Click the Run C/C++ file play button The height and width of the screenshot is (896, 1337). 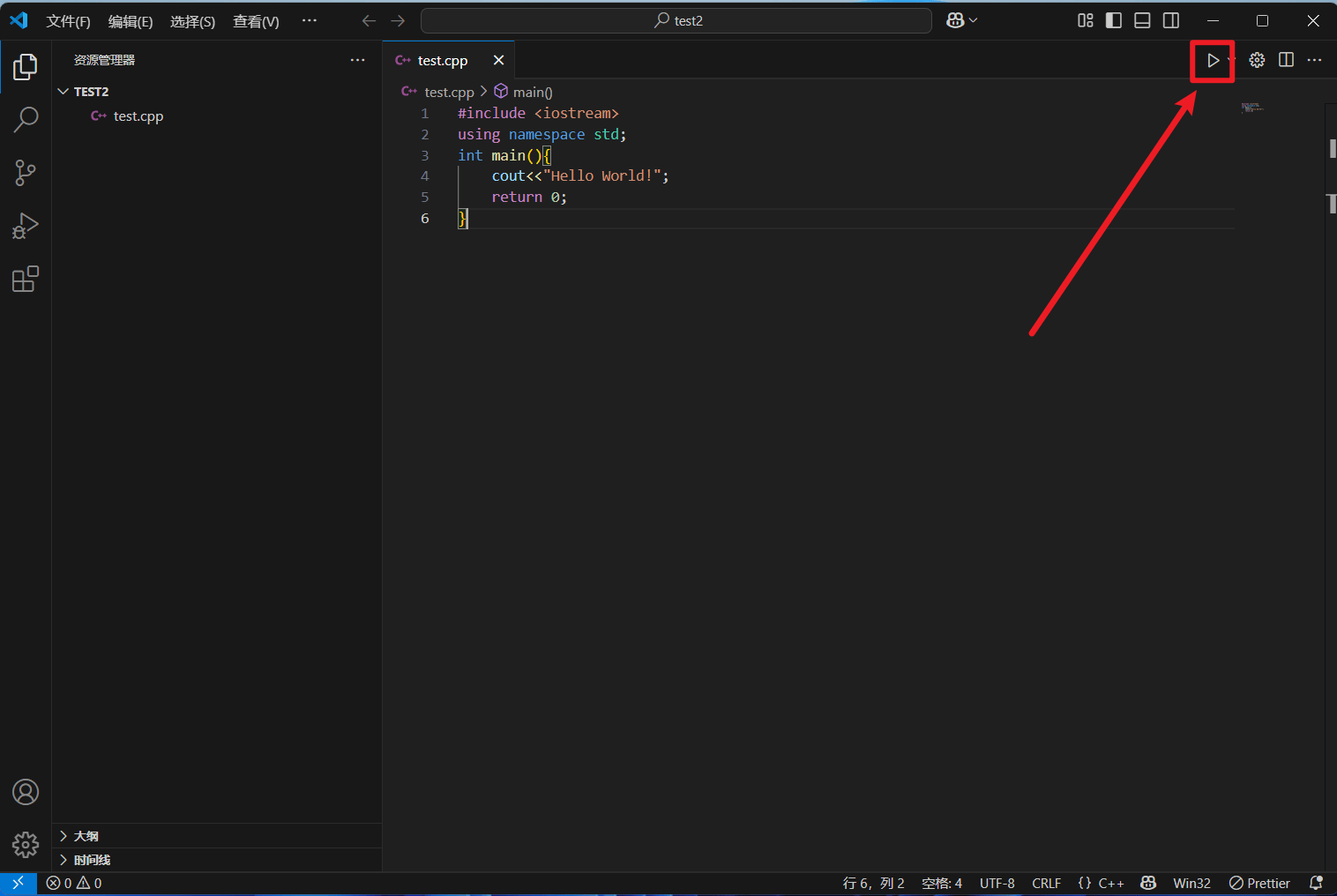tap(1213, 60)
